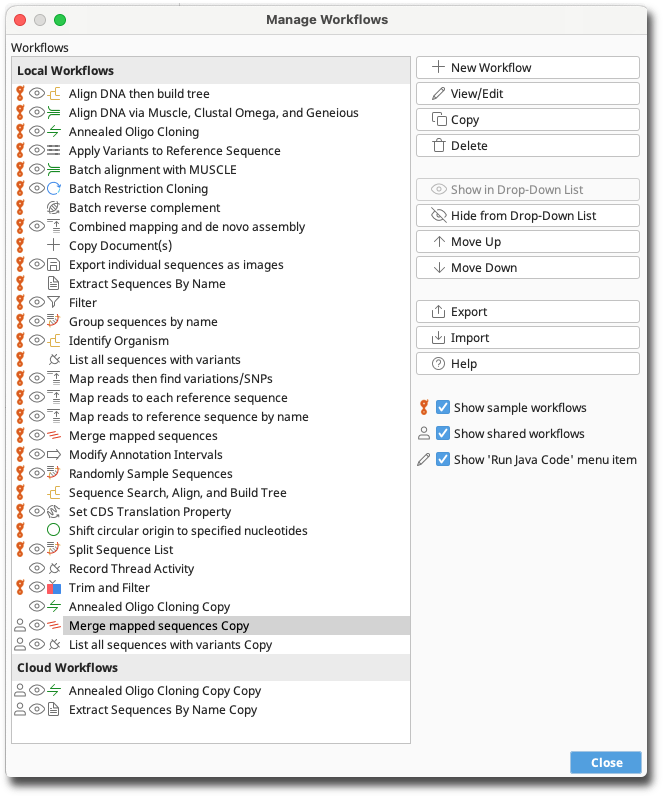Click the circular arrow icon for Batch Restriction Cloning

[54, 189]
